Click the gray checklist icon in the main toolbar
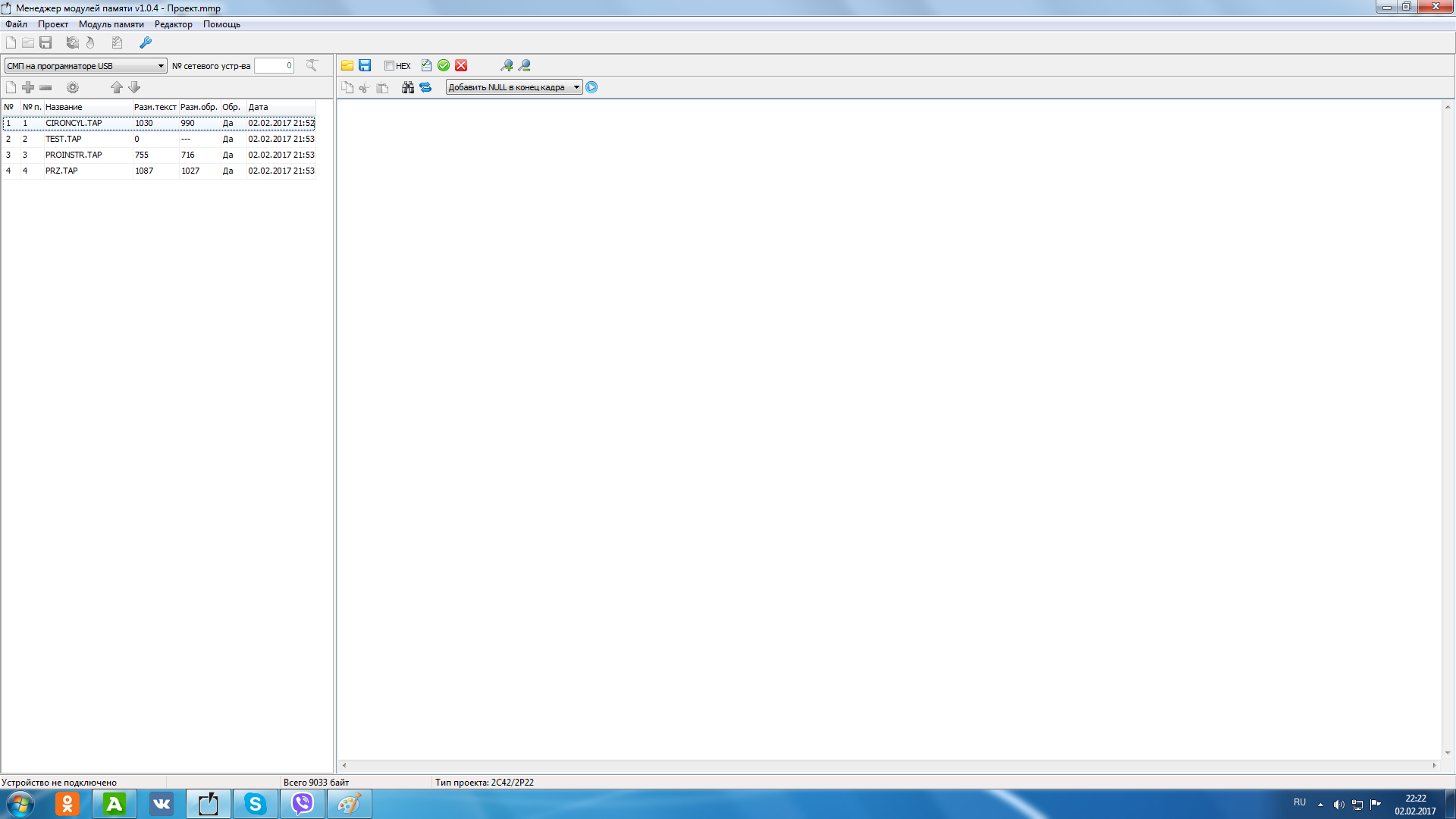The width and height of the screenshot is (1456, 819). pyautogui.click(x=117, y=42)
